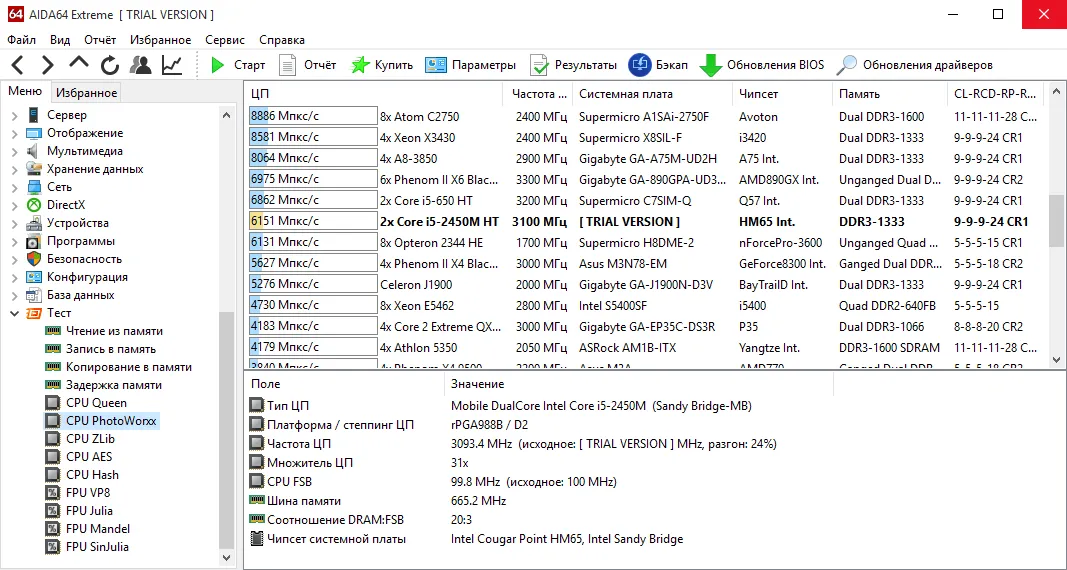Switch to the Избранное tab
Image resolution: width=1067 pixels, height=570 pixels.
click(x=86, y=93)
